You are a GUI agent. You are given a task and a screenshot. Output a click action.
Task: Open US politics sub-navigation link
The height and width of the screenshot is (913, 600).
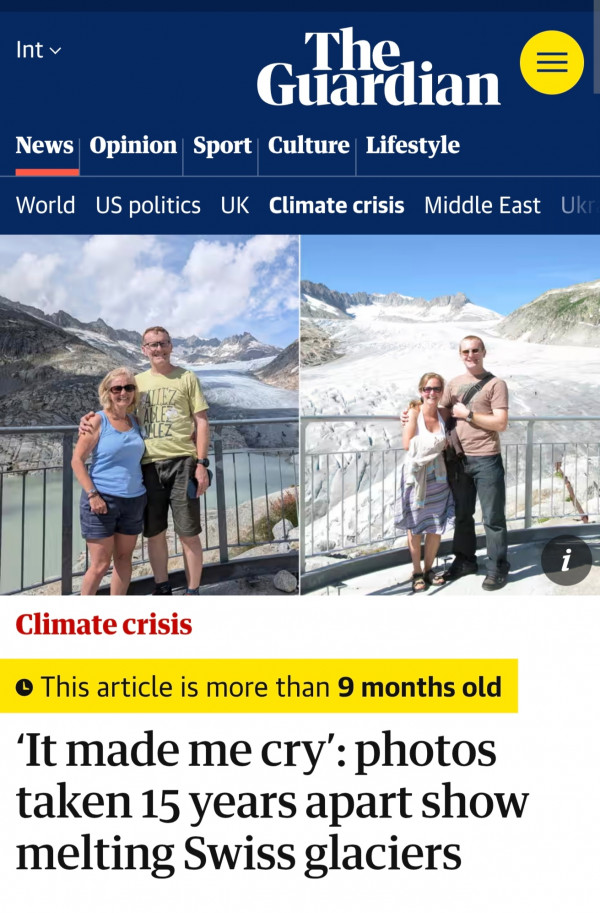coord(148,206)
